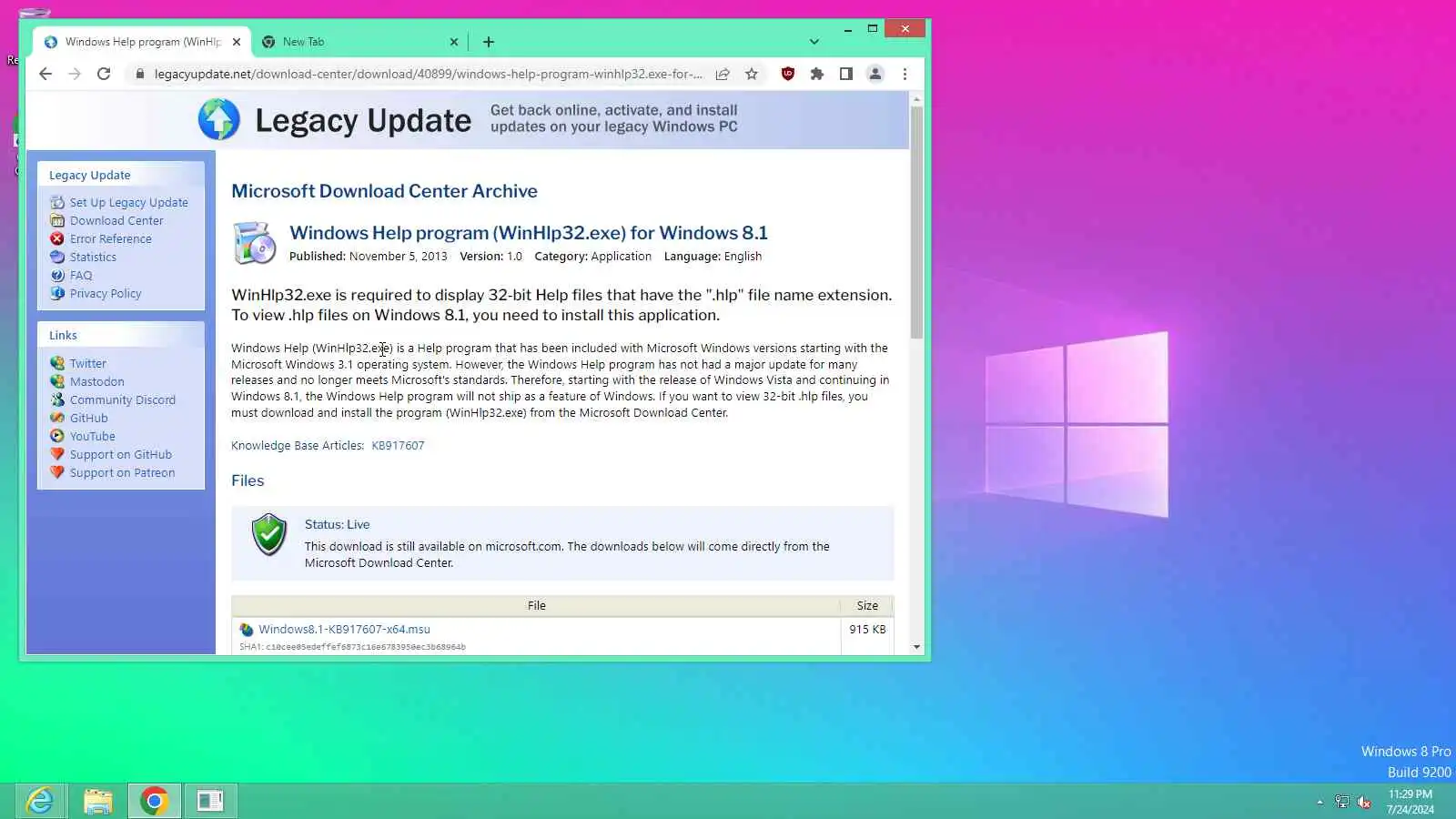Open the Chrome three-dot menu
The height and width of the screenshot is (819, 1456).
pos(905,74)
